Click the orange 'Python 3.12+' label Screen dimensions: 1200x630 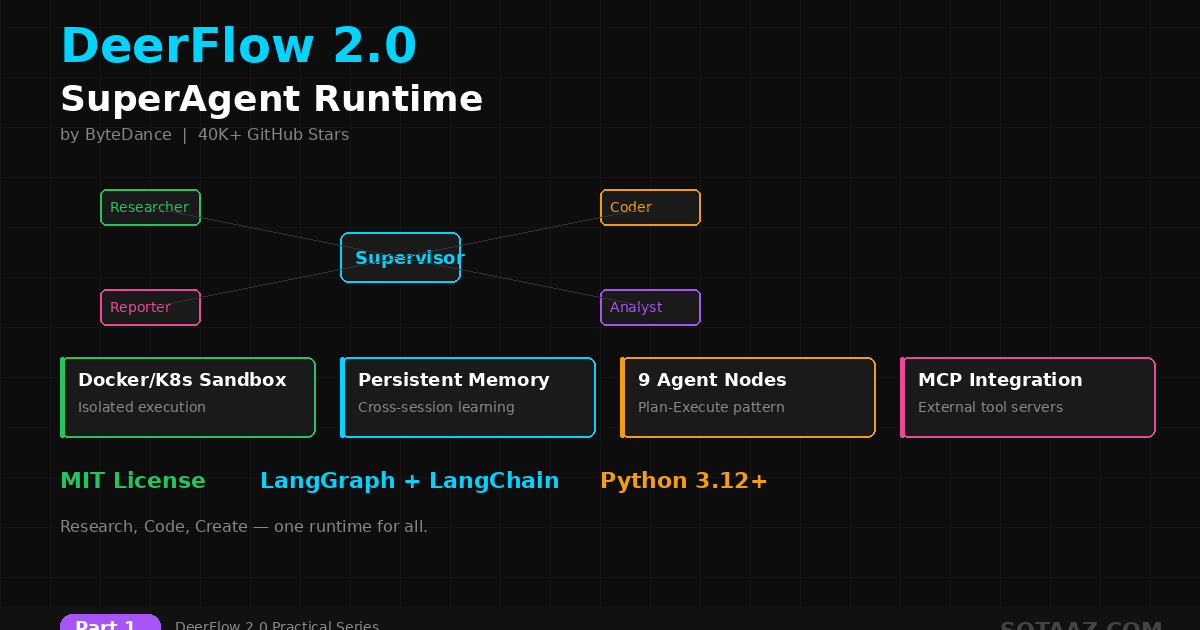click(684, 481)
